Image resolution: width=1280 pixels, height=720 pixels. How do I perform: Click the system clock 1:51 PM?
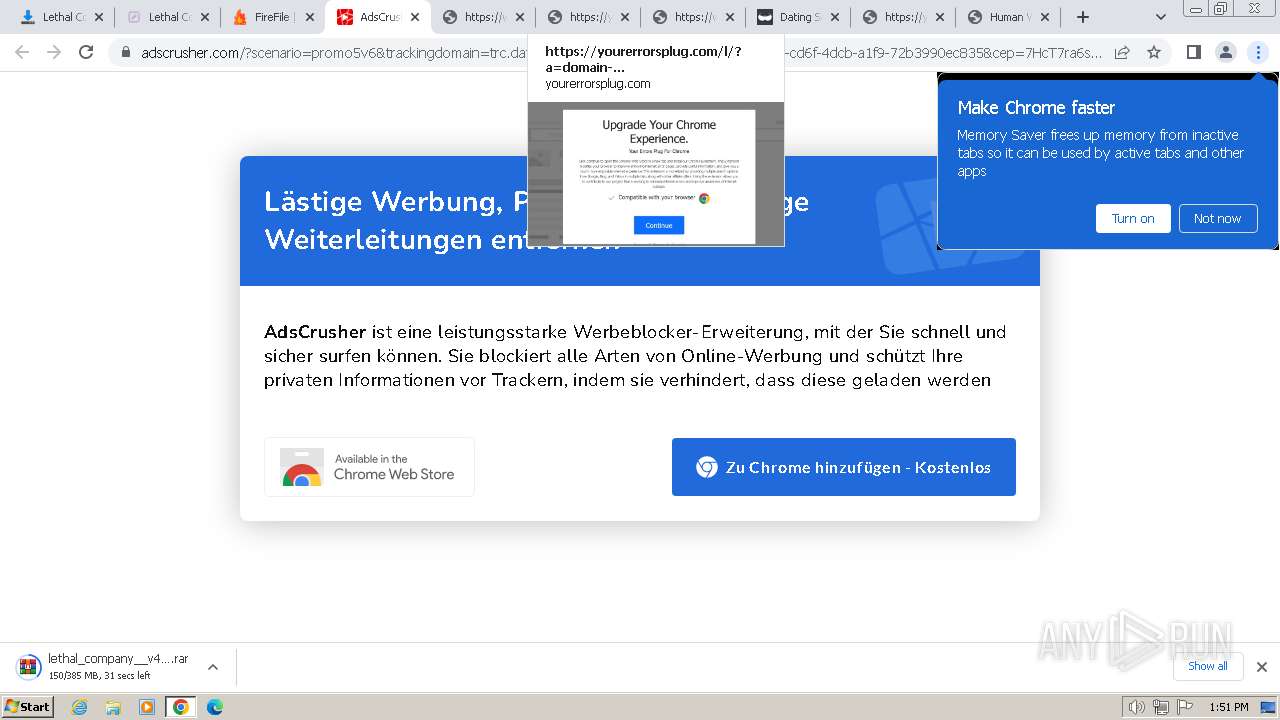[1229, 707]
